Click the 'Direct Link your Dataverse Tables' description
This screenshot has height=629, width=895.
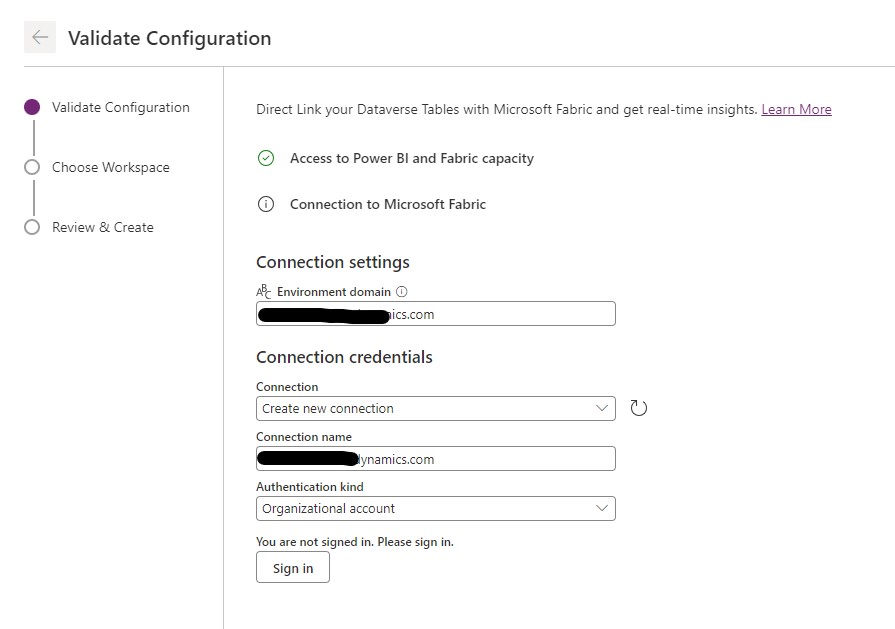click(507, 109)
